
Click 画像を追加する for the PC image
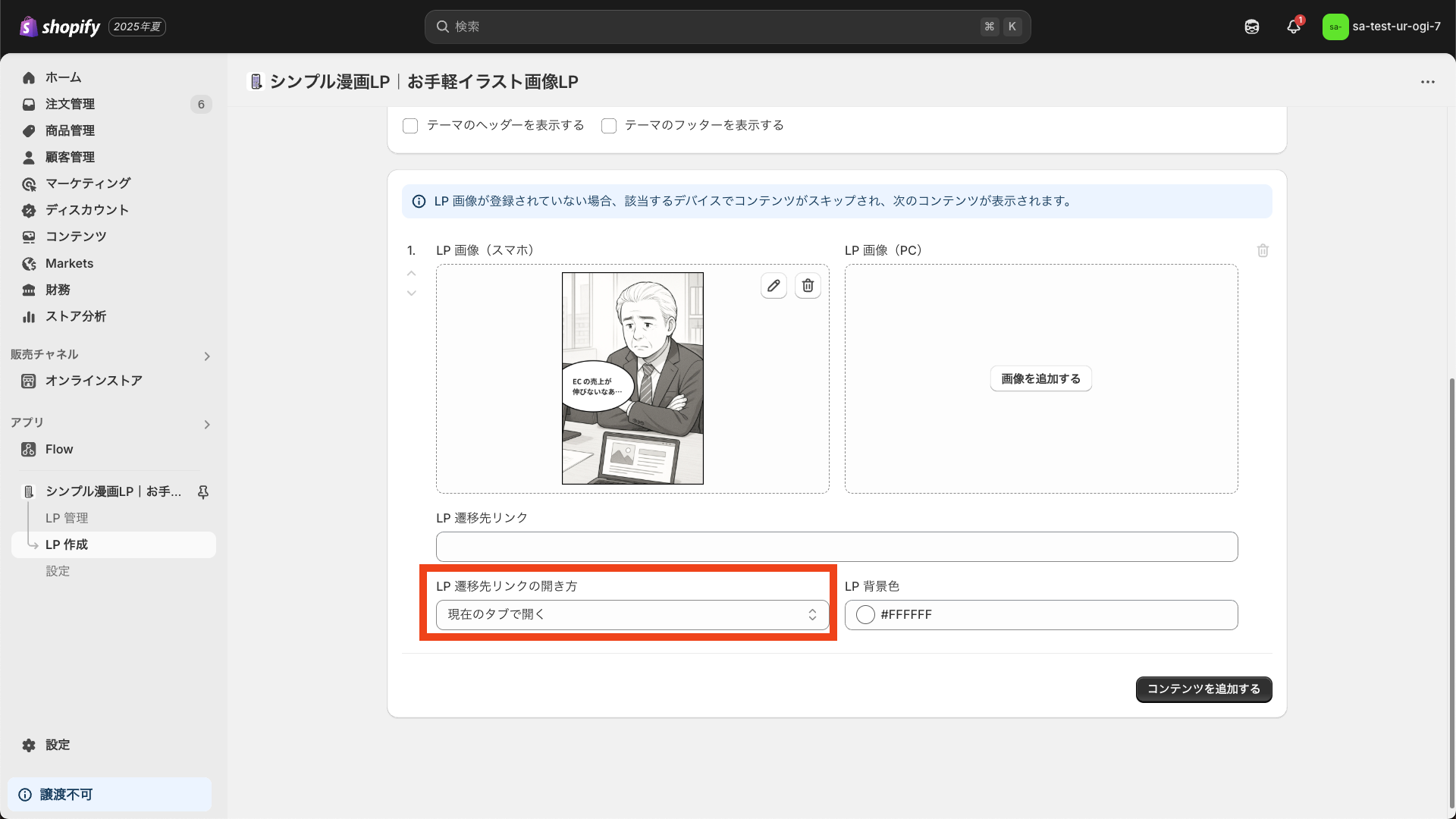(x=1040, y=379)
